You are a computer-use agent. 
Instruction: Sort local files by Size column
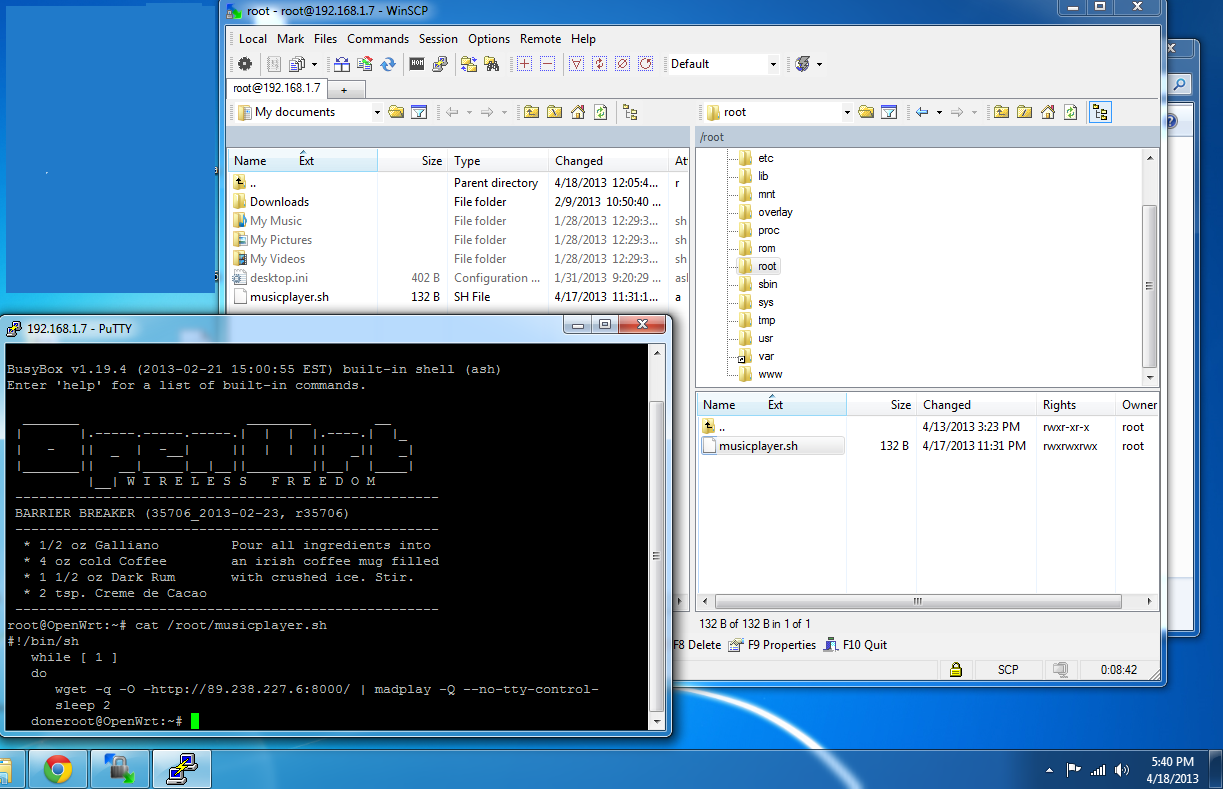[x=412, y=160]
